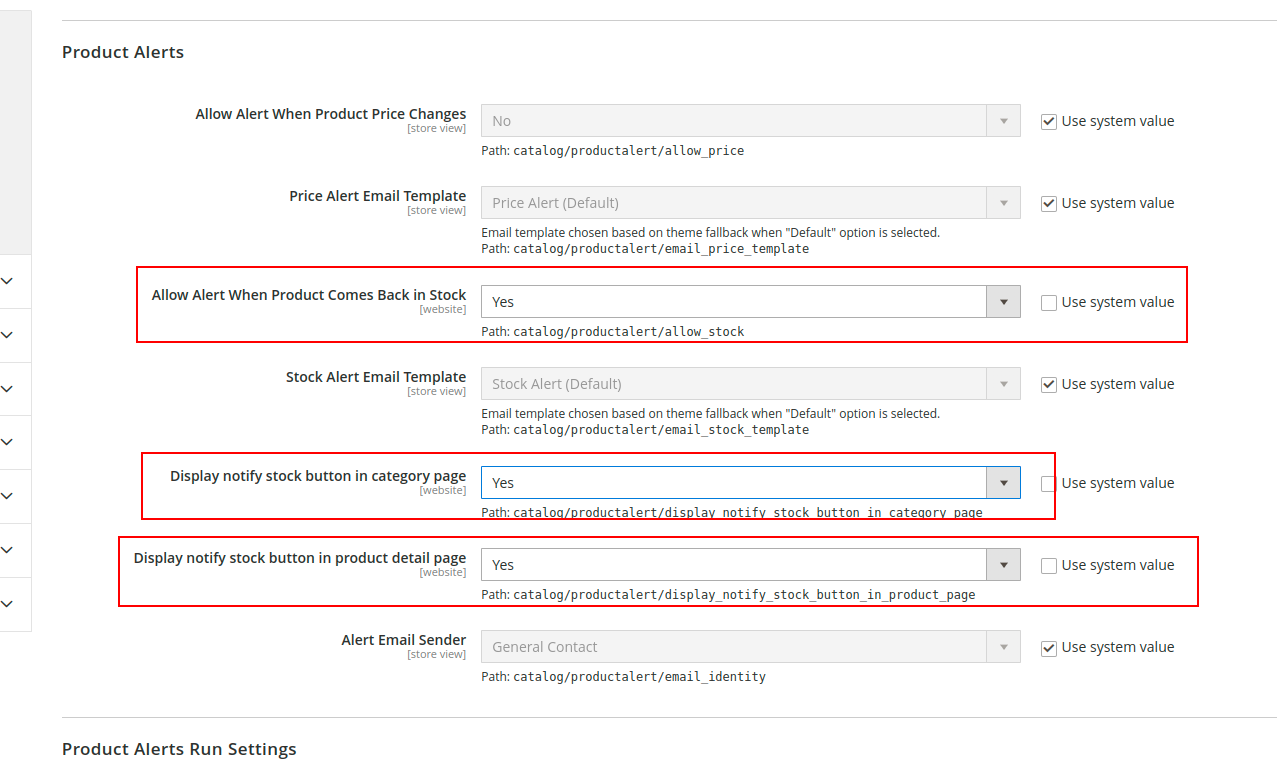Click the topmost chevron in the left sidebar

tap(7, 282)
